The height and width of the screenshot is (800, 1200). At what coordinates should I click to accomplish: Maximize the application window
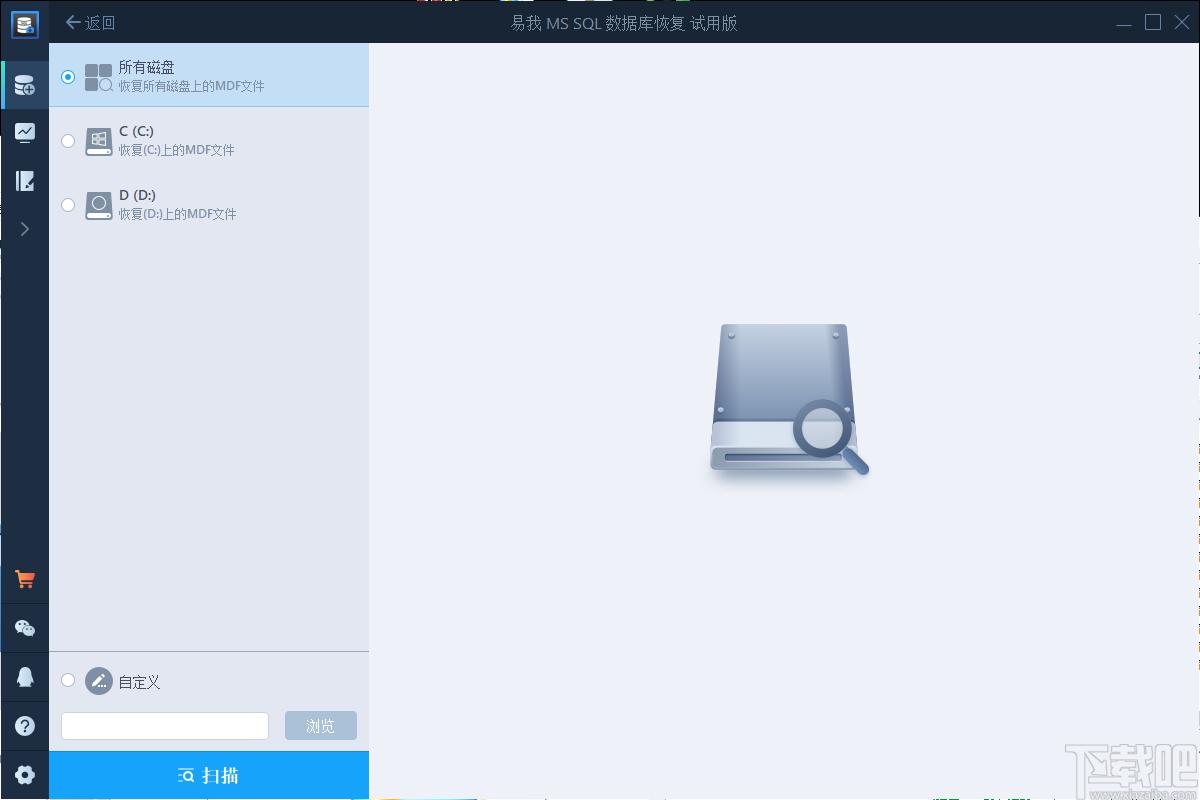(x=1153, y=22)
